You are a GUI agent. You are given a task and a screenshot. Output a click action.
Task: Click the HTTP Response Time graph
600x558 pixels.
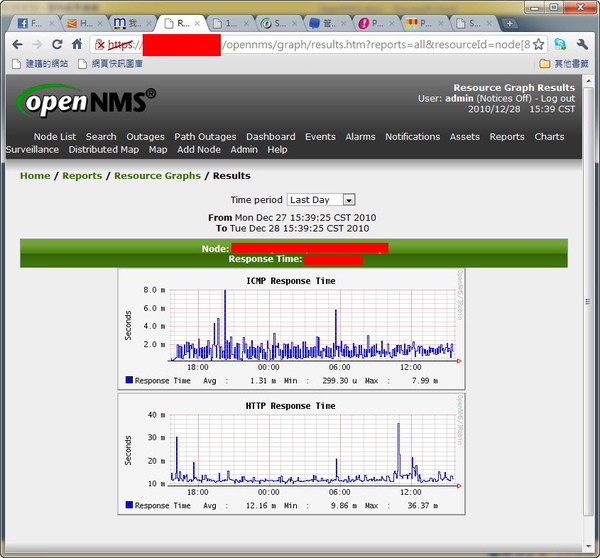[x=292, y=454]
